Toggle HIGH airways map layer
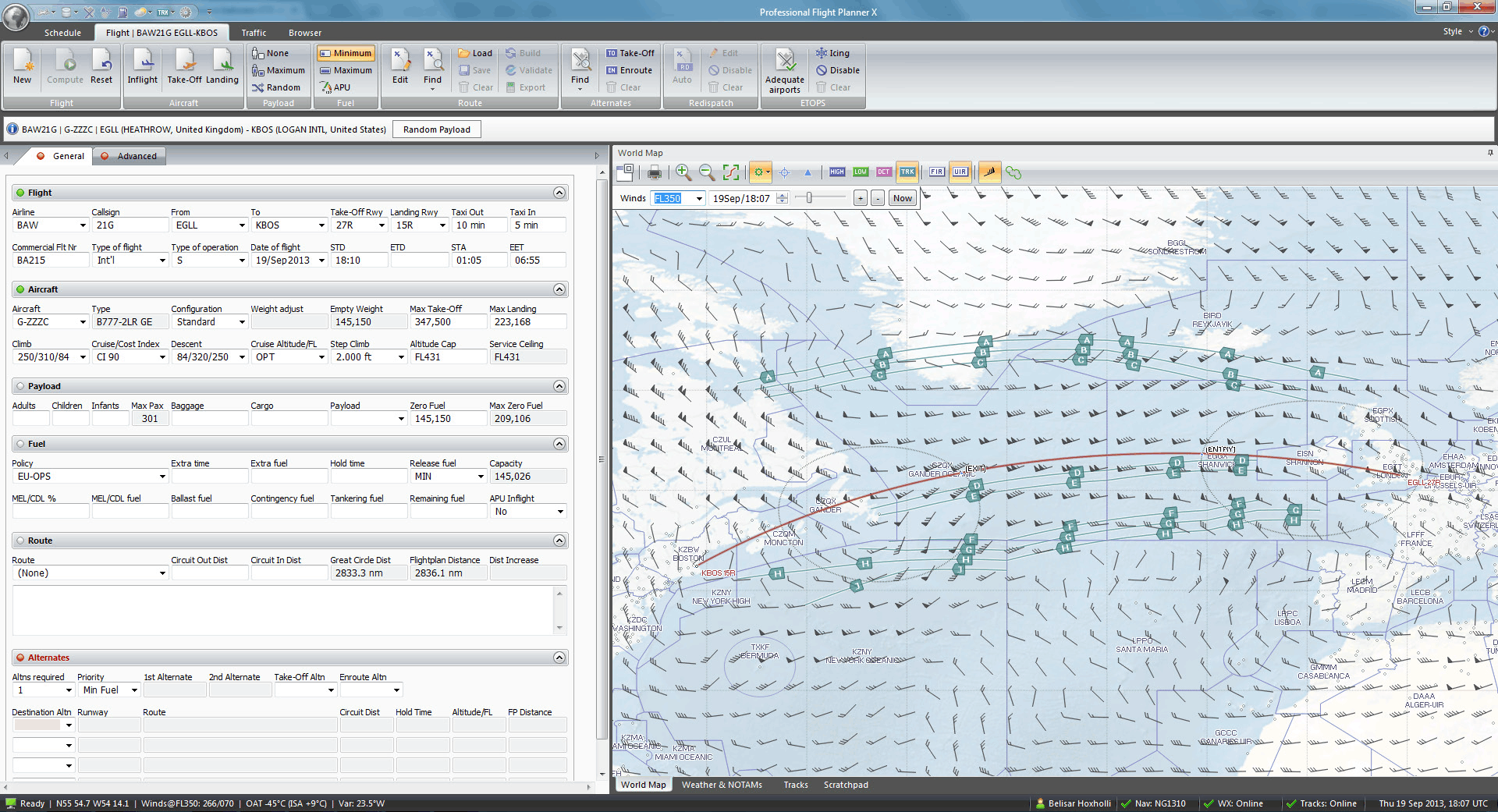This screenshot has height=812, width=1498. pos(837,172)
